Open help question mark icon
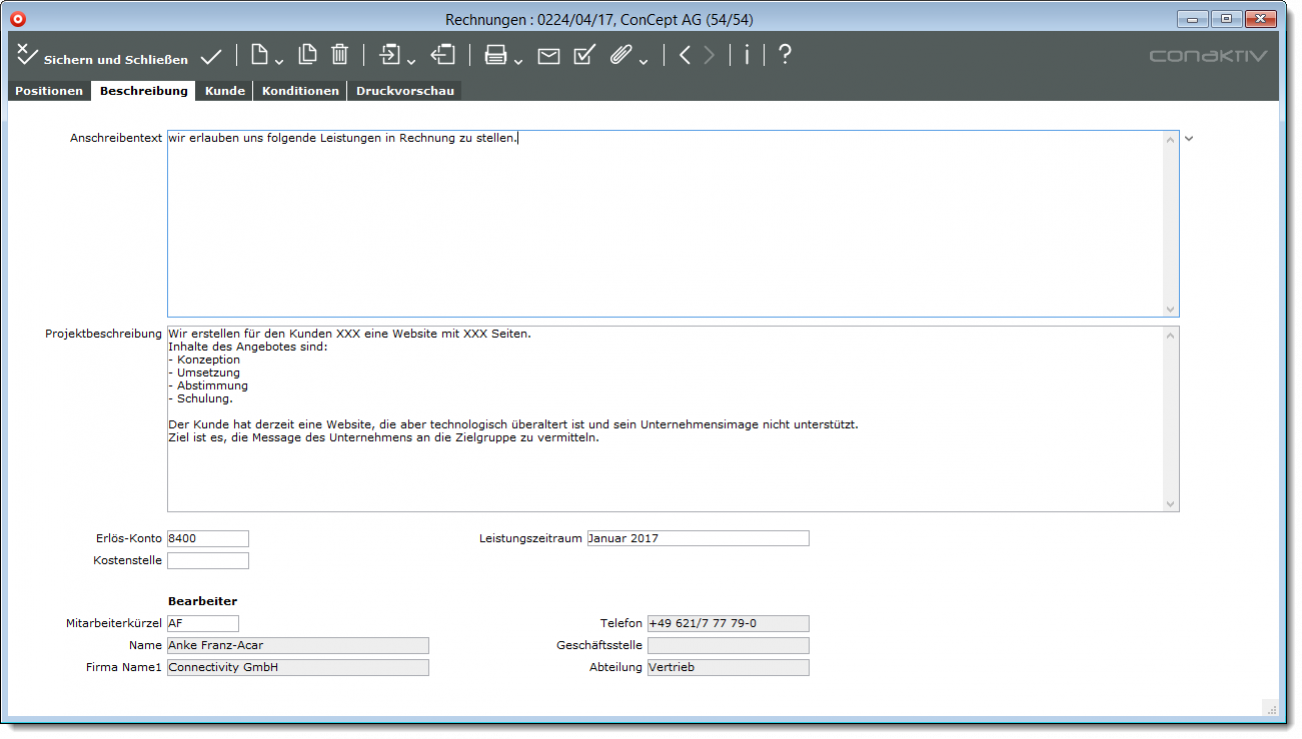 (x=785, y=55)
